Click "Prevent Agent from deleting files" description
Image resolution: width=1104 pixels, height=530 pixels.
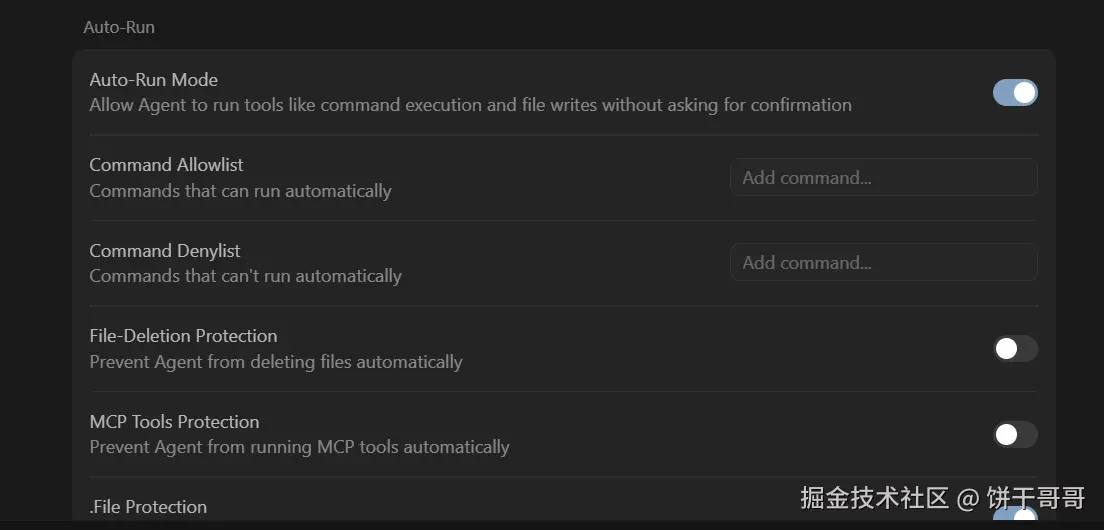(x=276, y=362)
